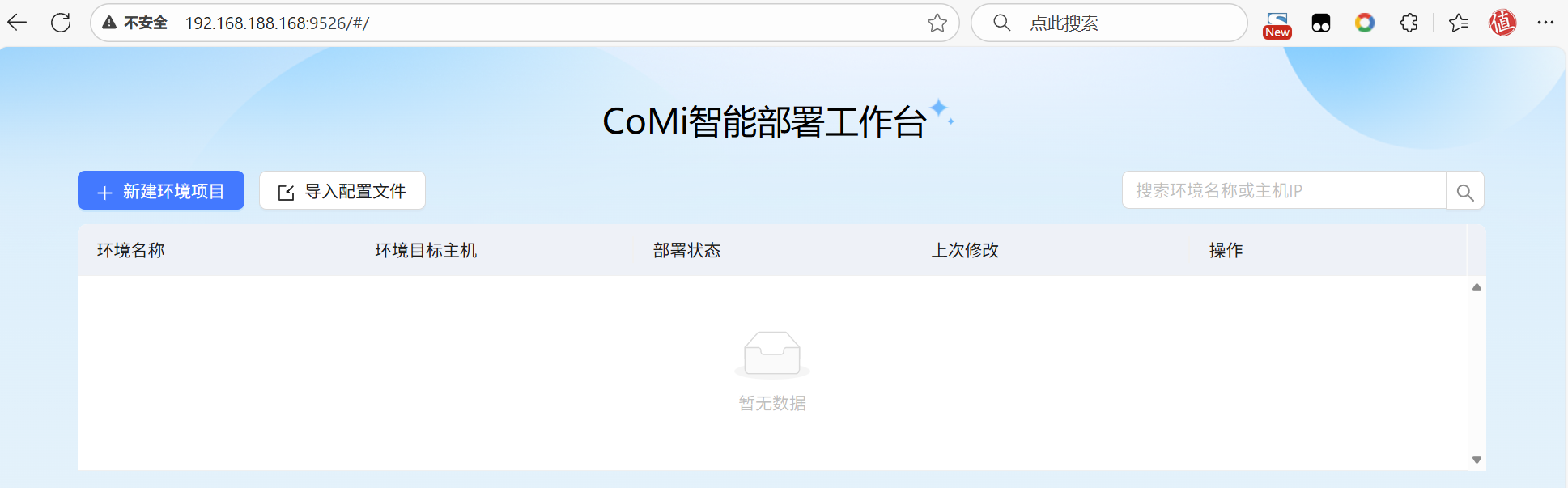Screen dimensions: 1568x488
Task: Click the address bar URL 192.168.188.168:9526
Action: pos(277,23)
